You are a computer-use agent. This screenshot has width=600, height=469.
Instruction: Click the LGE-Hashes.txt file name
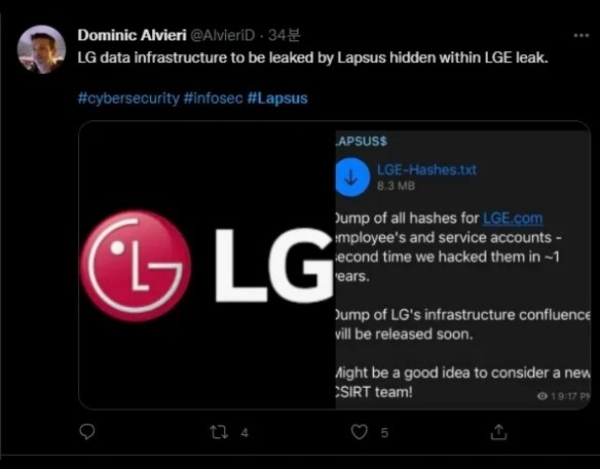(x=427, y=170)
